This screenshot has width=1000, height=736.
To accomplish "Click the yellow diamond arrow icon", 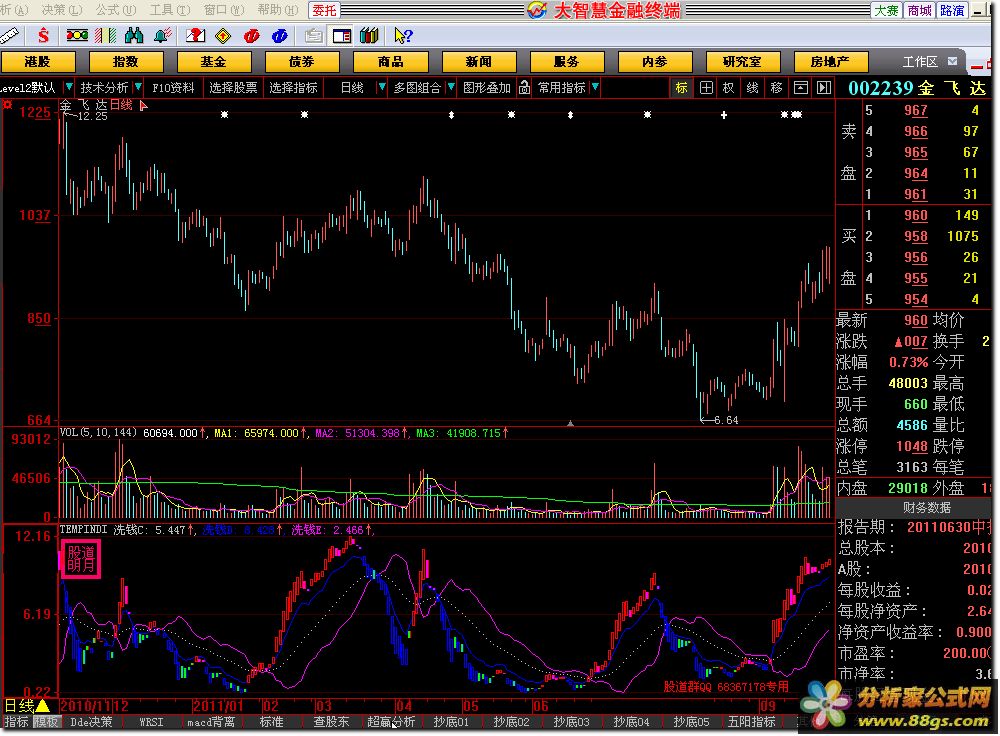I will (x=223, y=36).
